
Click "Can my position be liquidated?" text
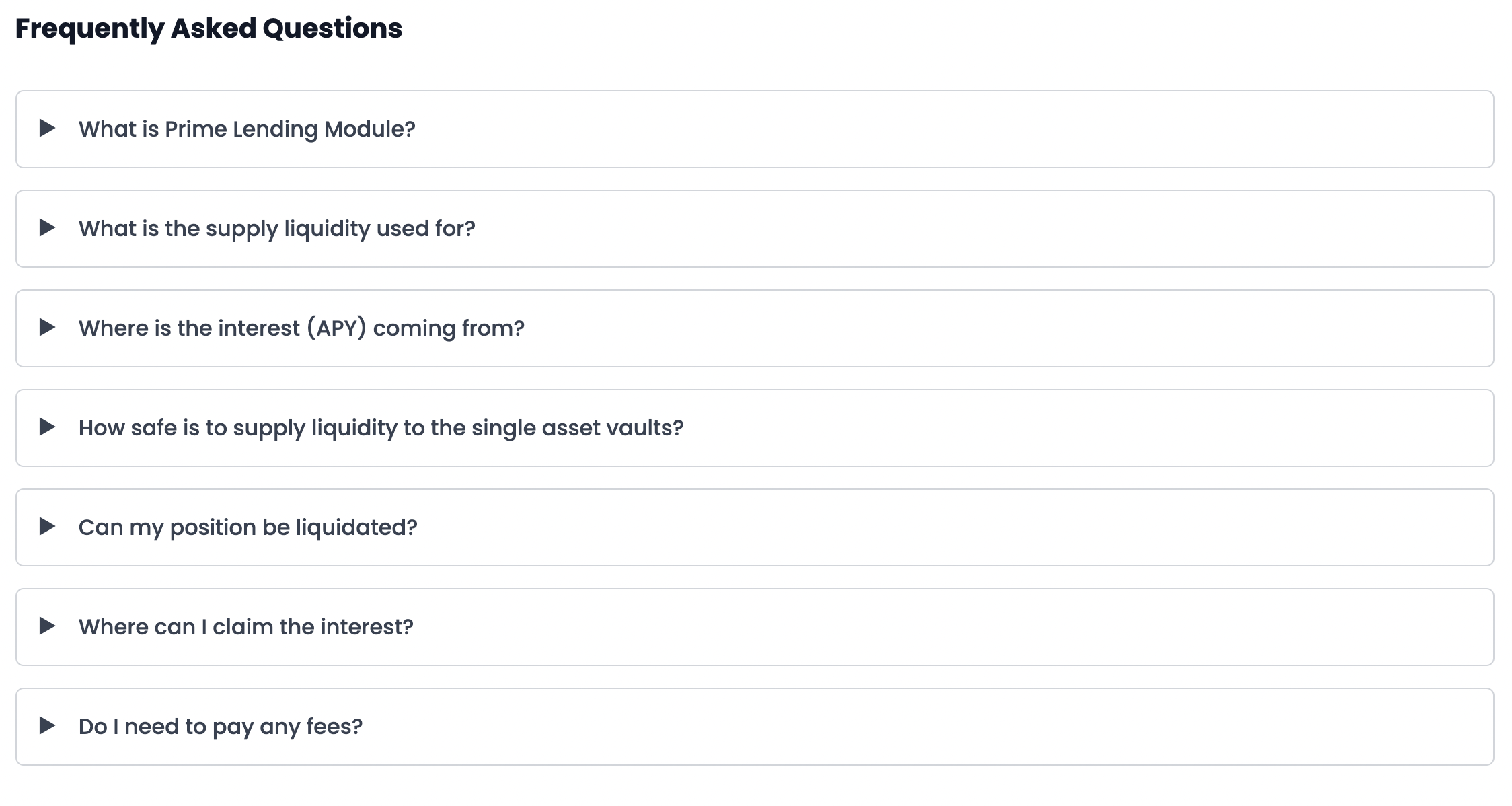[x=248, y=527]
